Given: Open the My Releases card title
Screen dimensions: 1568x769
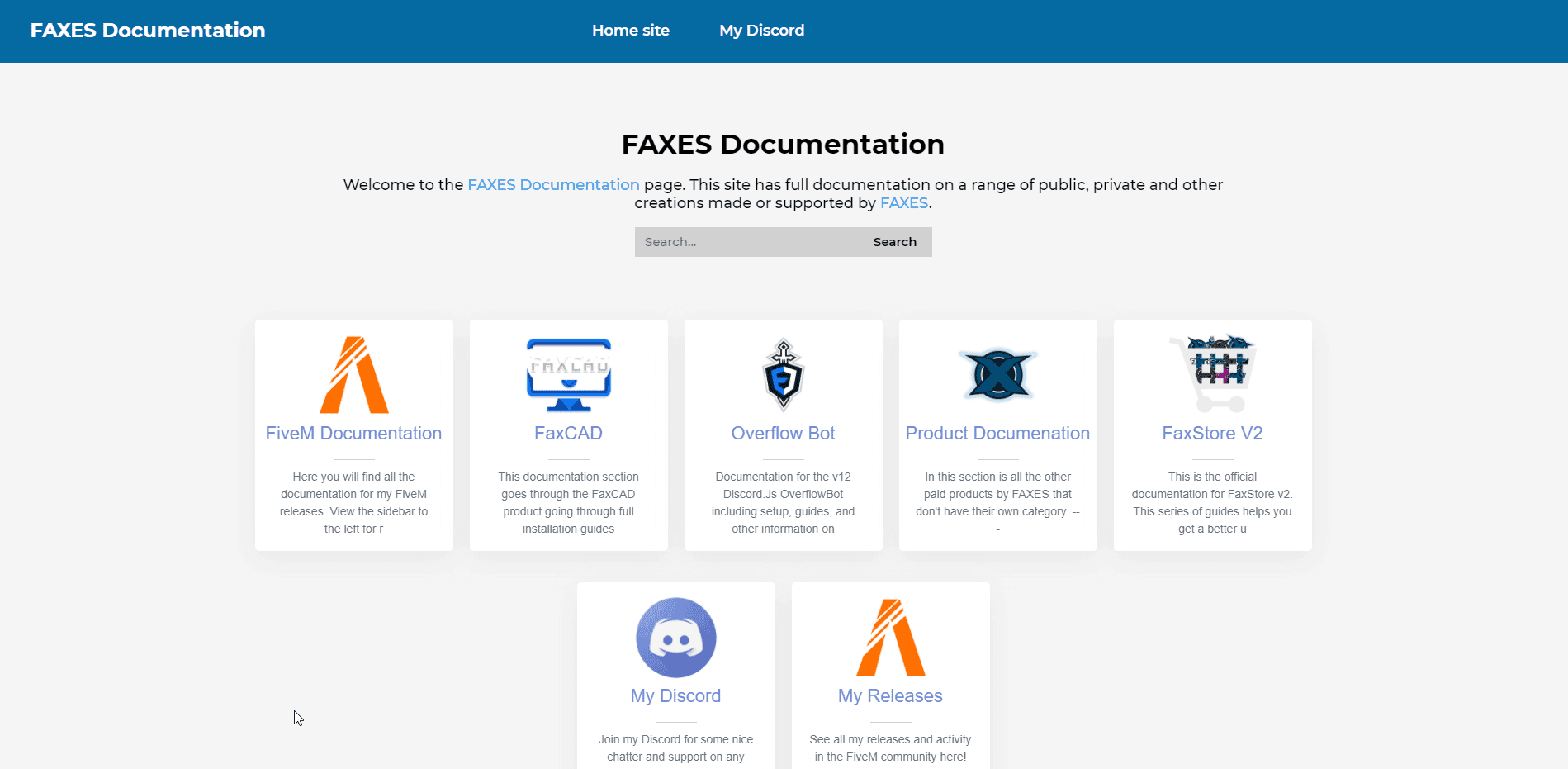Looking at the screenshot, I should pyautogui.click(x=891, y=696).
